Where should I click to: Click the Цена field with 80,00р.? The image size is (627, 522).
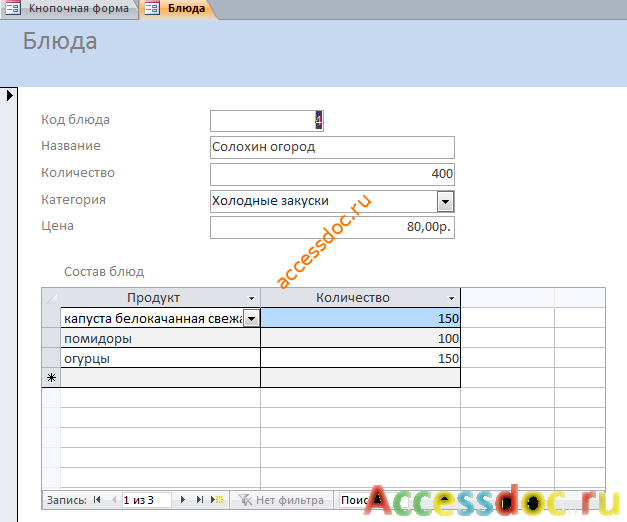(332, 227)
